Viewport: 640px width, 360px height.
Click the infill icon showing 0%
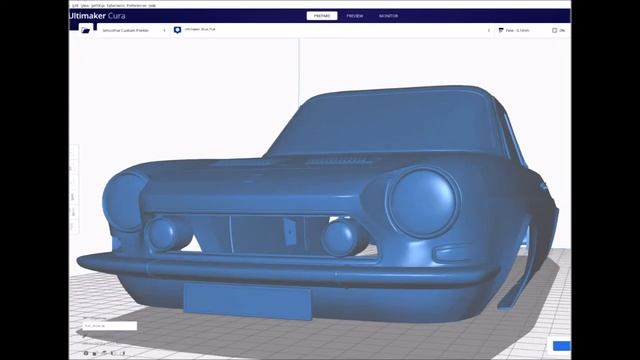554,30
